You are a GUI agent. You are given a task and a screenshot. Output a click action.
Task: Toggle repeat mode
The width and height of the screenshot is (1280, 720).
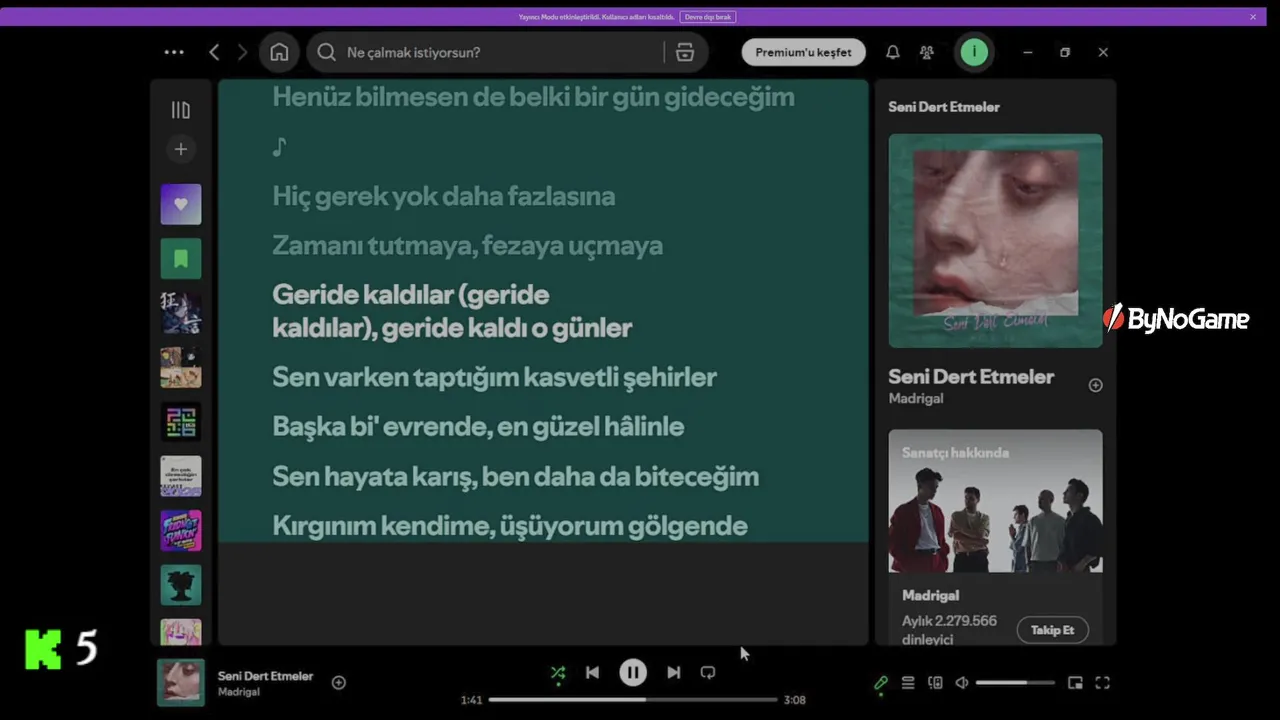[708, 673]
